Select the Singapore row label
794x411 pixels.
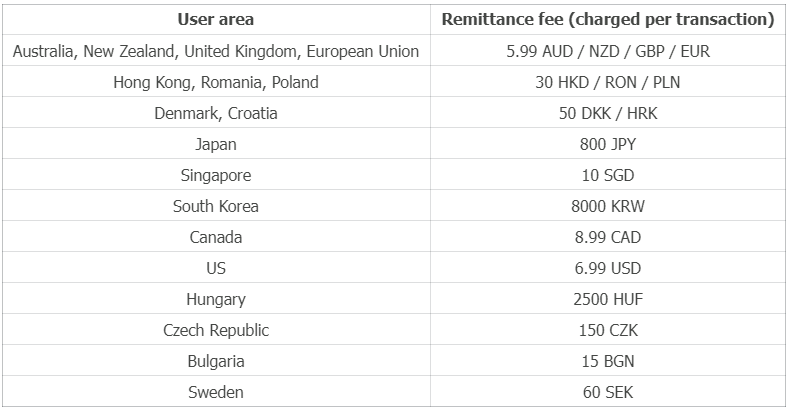[215, 175]
